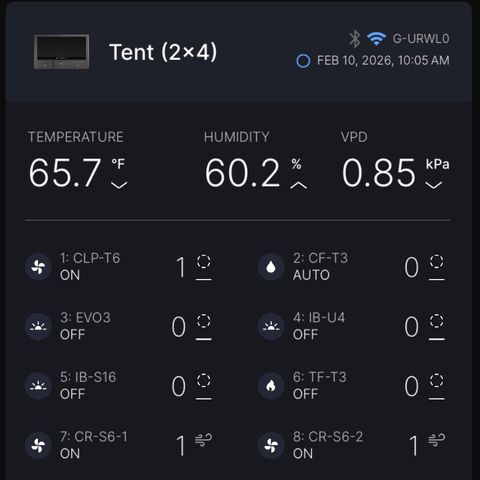The width and height of the screenshot is (480, 480).
Task: Click the ON status under CR-S6-2
Action: point(303,454)
